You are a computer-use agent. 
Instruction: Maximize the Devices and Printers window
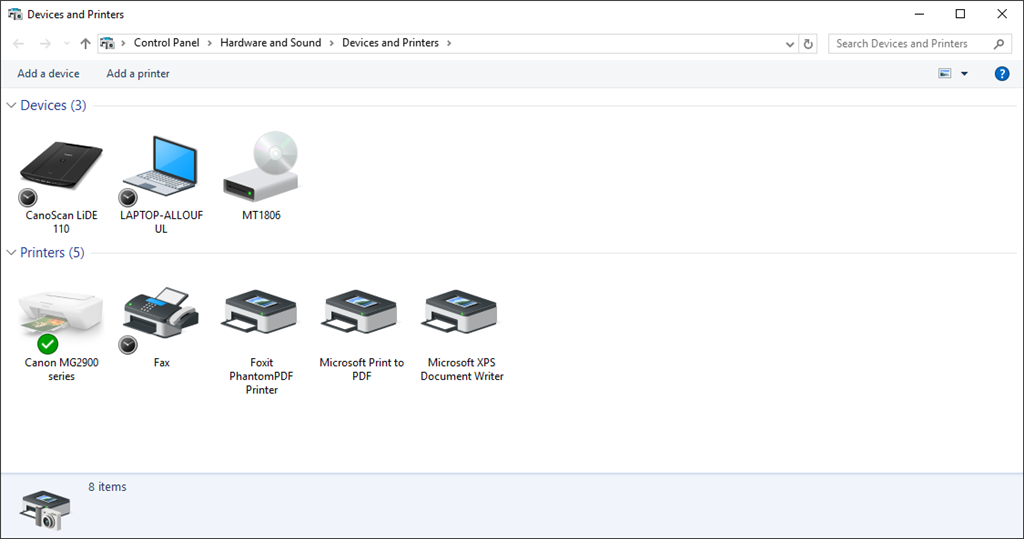tap(960, 14)
